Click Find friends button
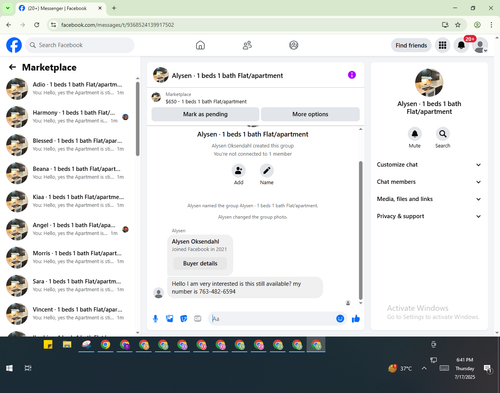This screenshot has width=500, height=393. coord(411,45)
